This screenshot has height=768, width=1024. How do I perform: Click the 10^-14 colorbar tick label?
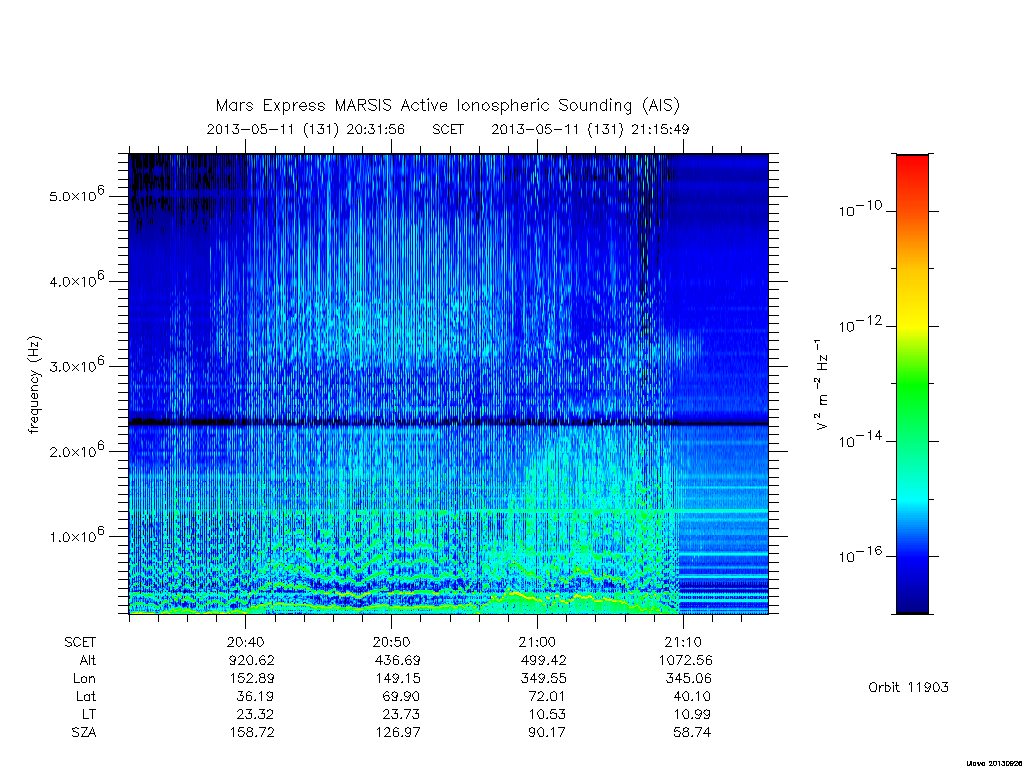tap(860, 440)
